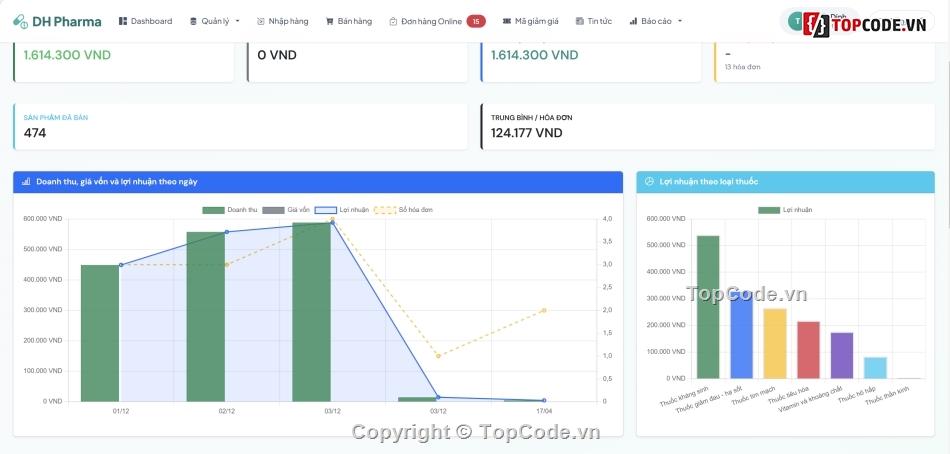Viewport: 950px width, 454px height.
Task: Click pie icon beside Lợi nhuận theo loại thuốc
Action: [649, 181]
